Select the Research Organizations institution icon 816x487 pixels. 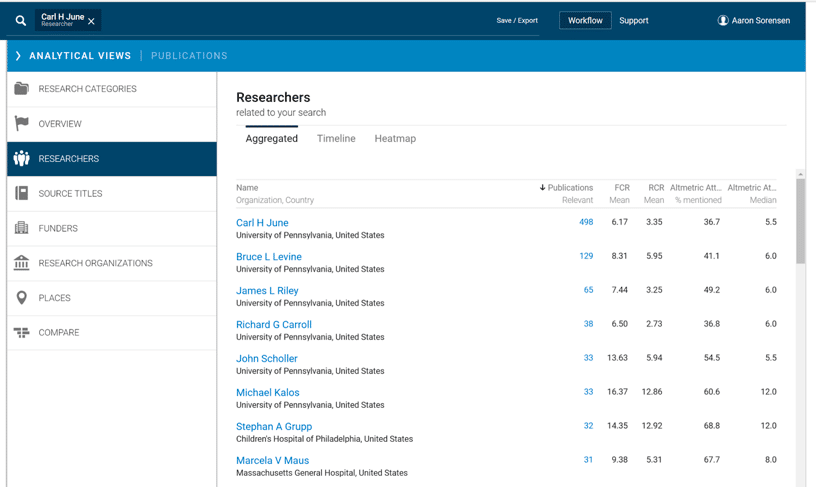21,263
